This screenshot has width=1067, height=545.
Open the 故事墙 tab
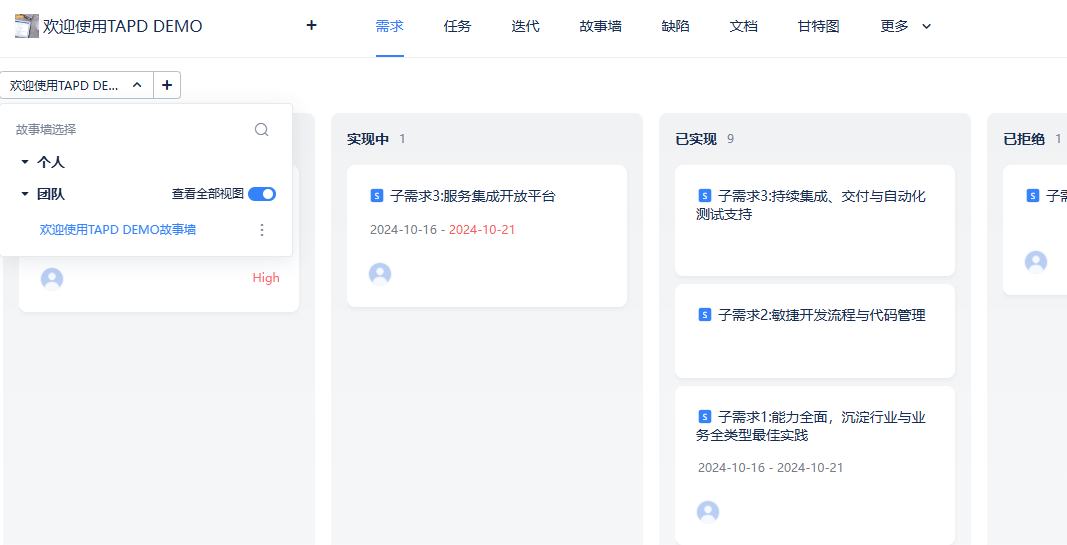(600, 27)
